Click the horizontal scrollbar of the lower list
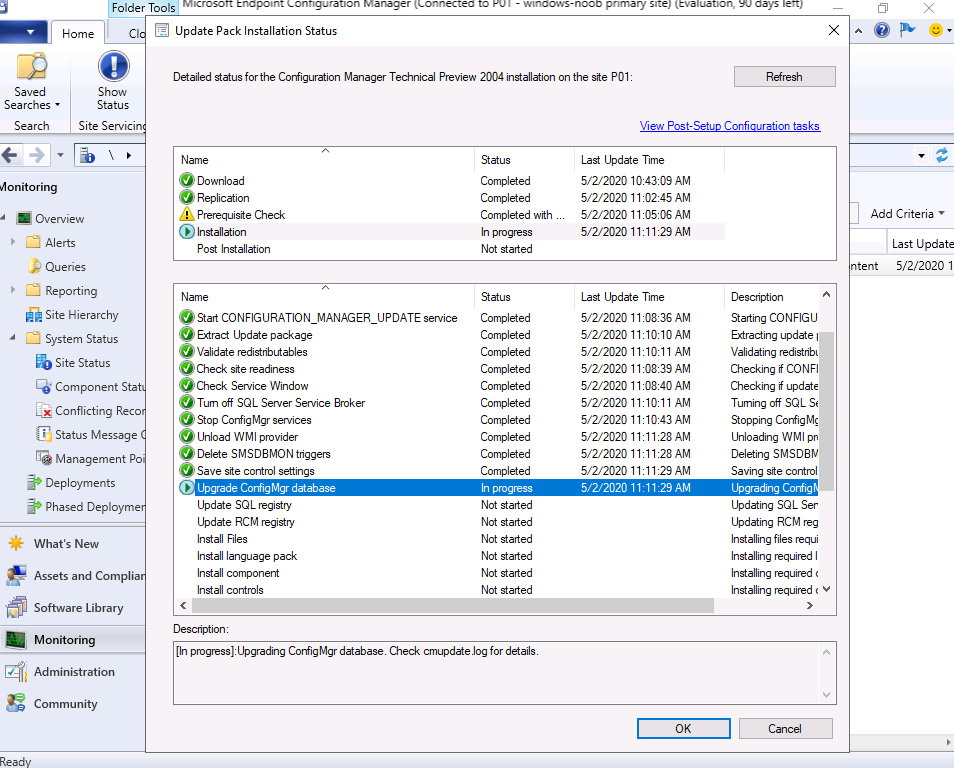The height and width of the screenshot is (768, 954). coord(453,606)
